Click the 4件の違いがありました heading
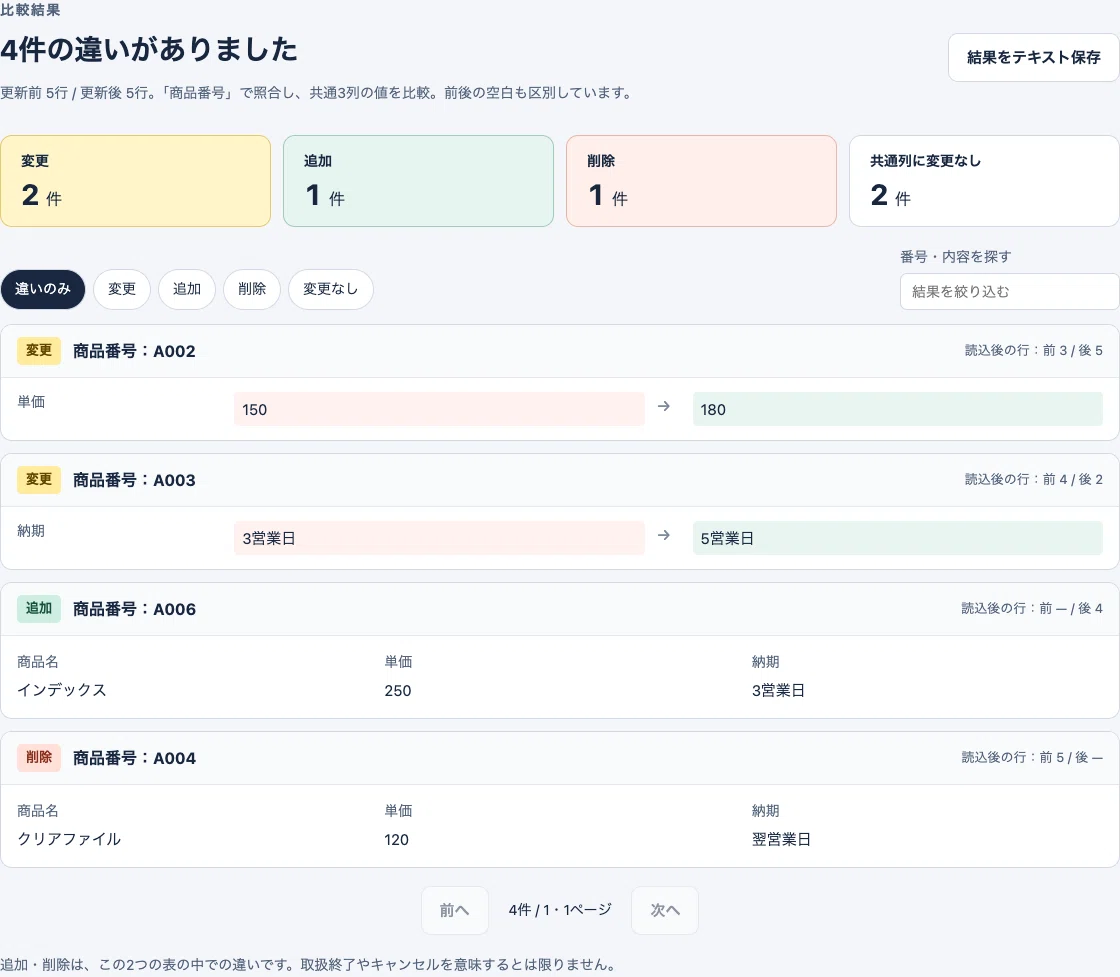The image size is (1120, 977). 149,50
